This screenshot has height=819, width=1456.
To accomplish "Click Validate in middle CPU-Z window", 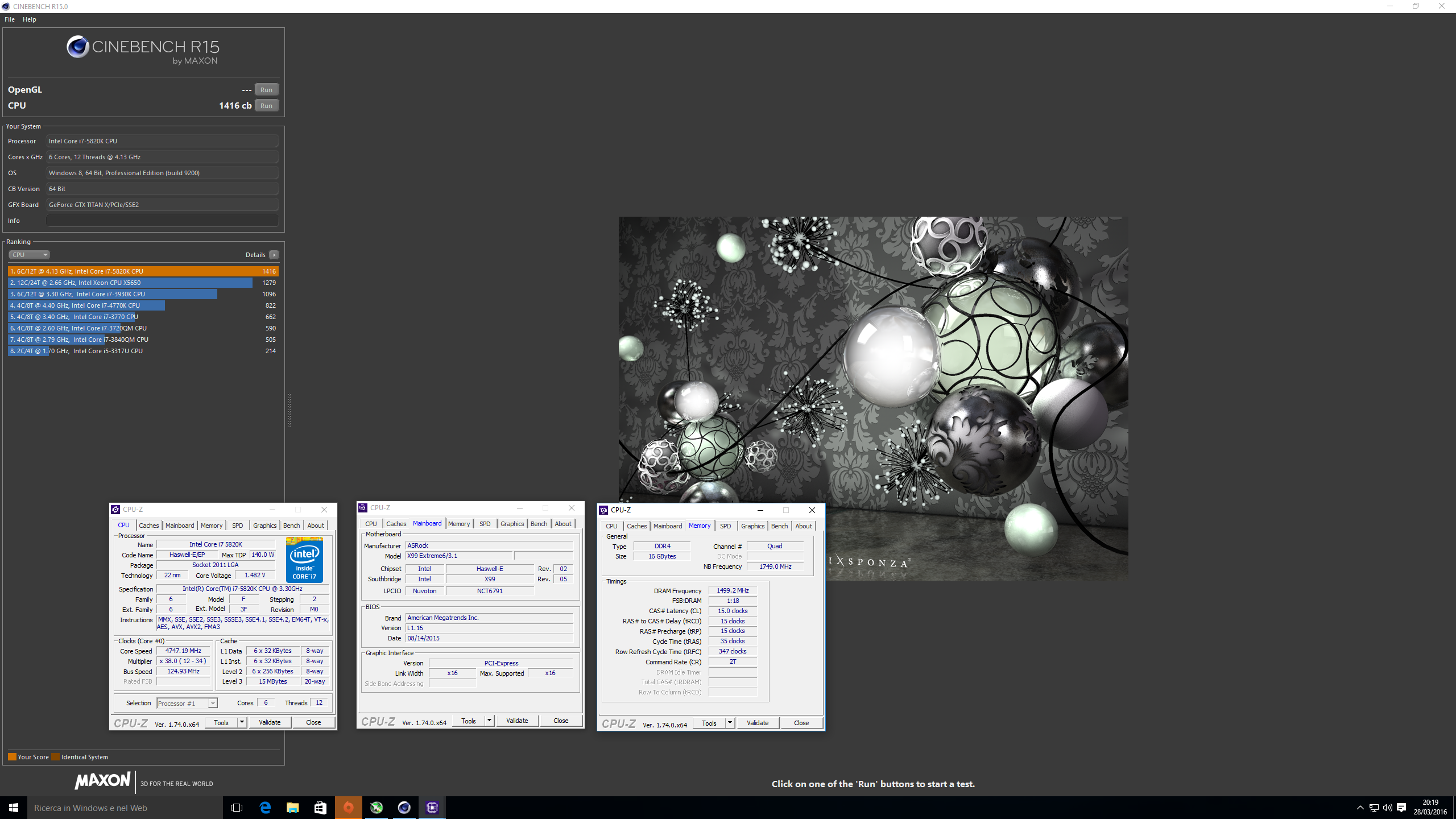I will coord(517,721).
